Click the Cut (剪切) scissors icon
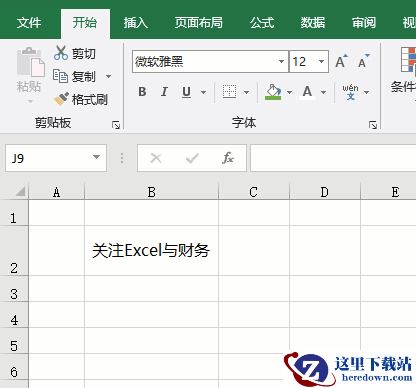The image size is (416, 388). tap(61, 53)
